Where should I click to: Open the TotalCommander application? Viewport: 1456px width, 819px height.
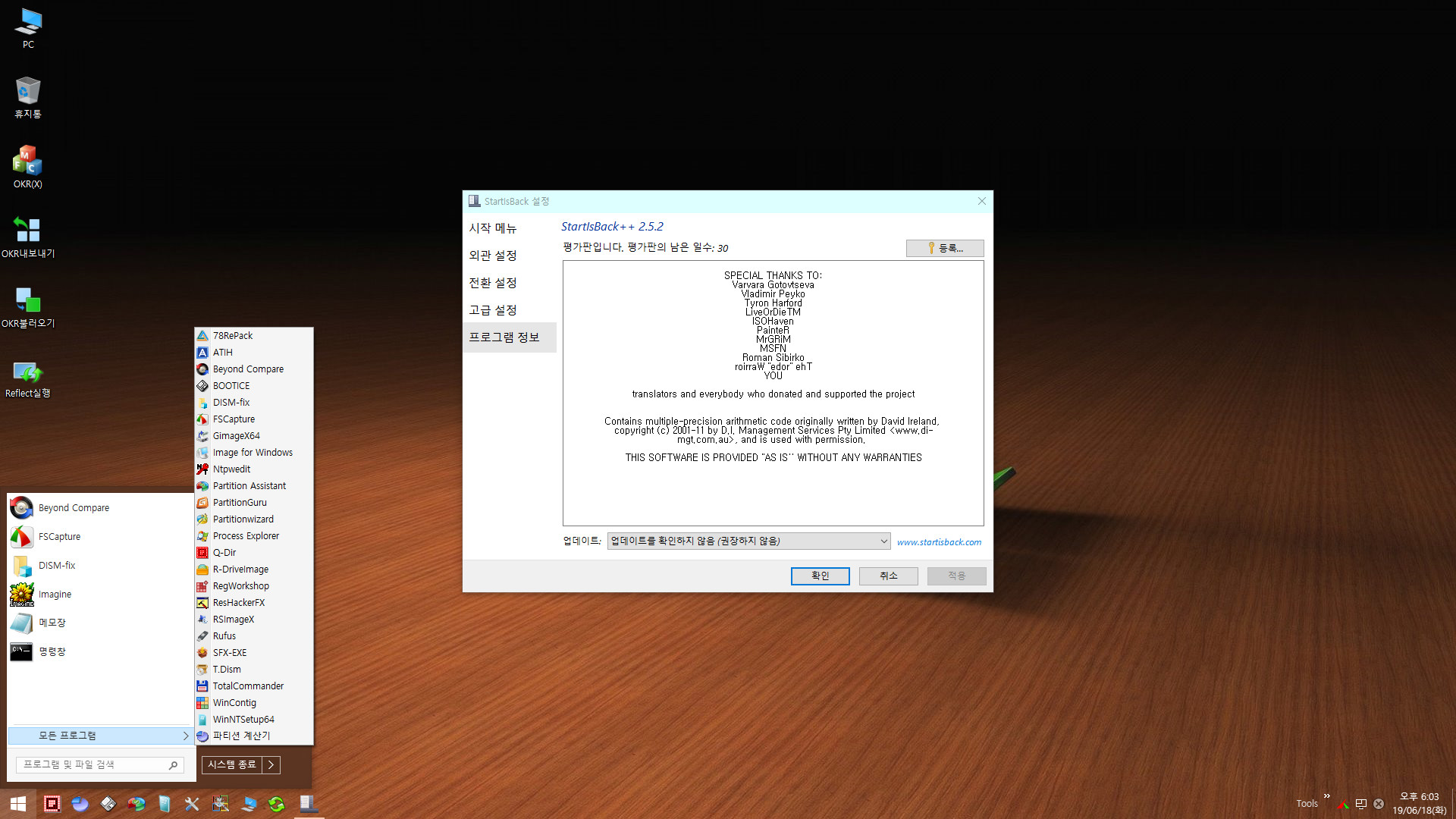click(248, 685)
